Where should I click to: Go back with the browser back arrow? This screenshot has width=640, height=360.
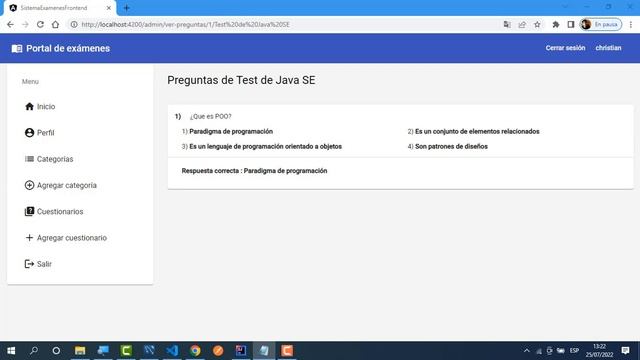10,24
